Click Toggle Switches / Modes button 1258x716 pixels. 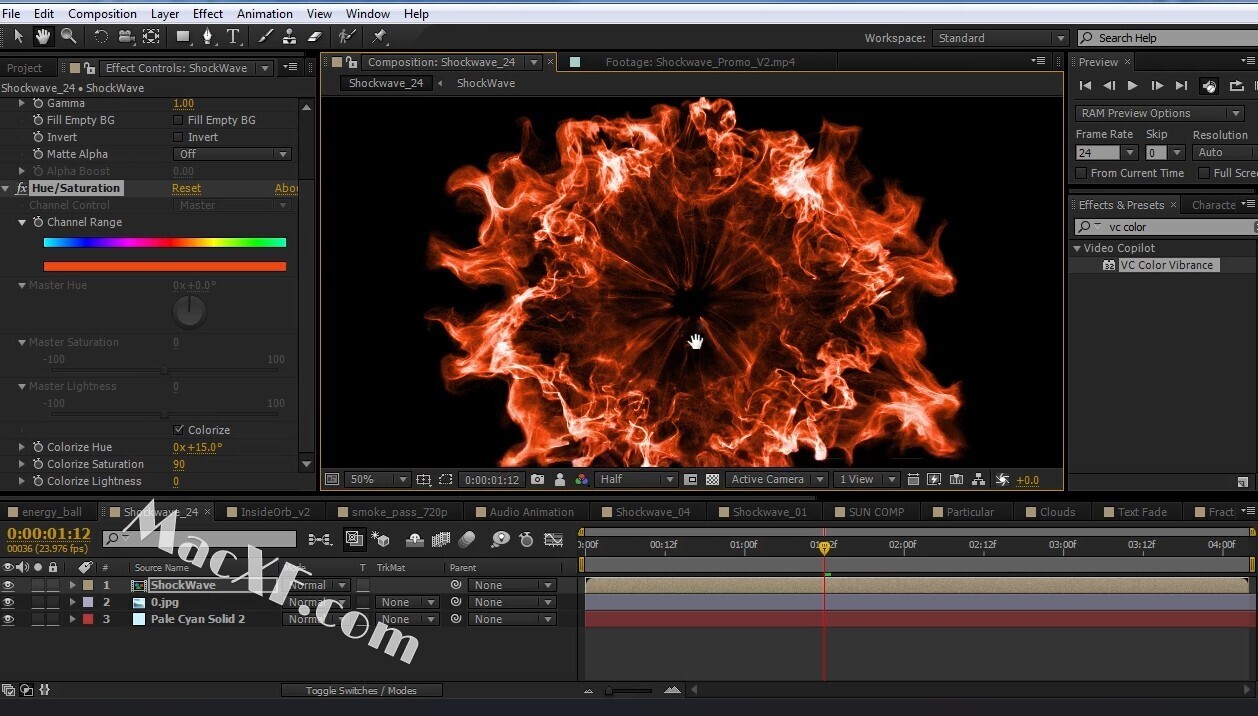361,690
